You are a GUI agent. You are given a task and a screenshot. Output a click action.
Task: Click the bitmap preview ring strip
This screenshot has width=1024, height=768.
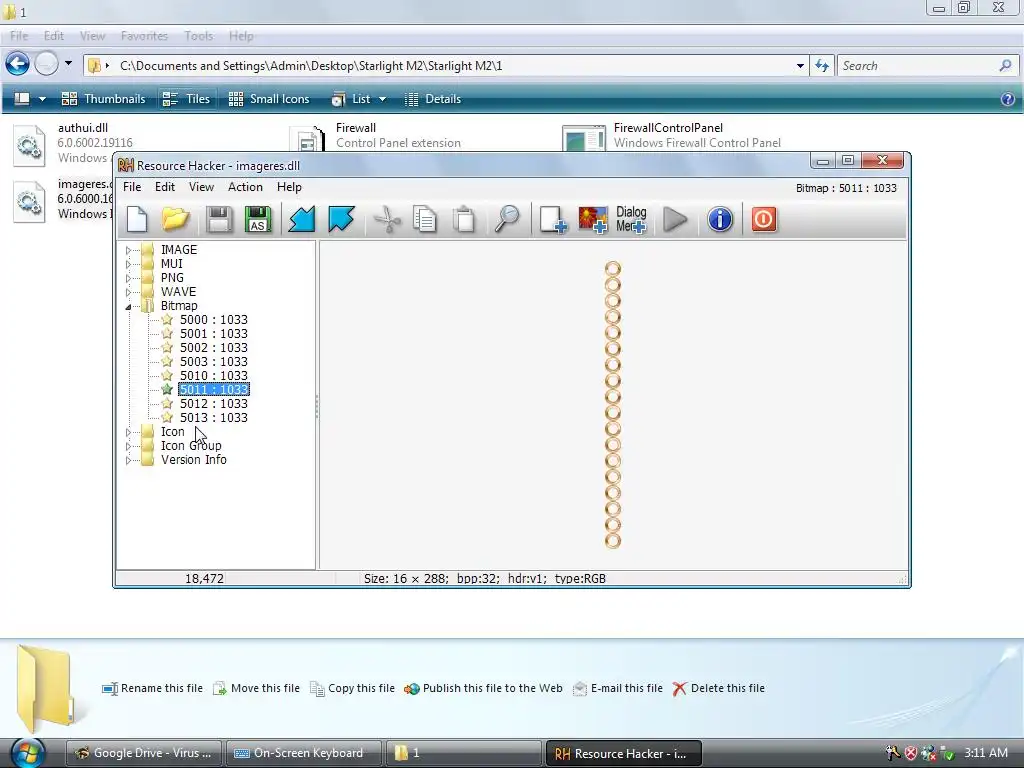613,405
